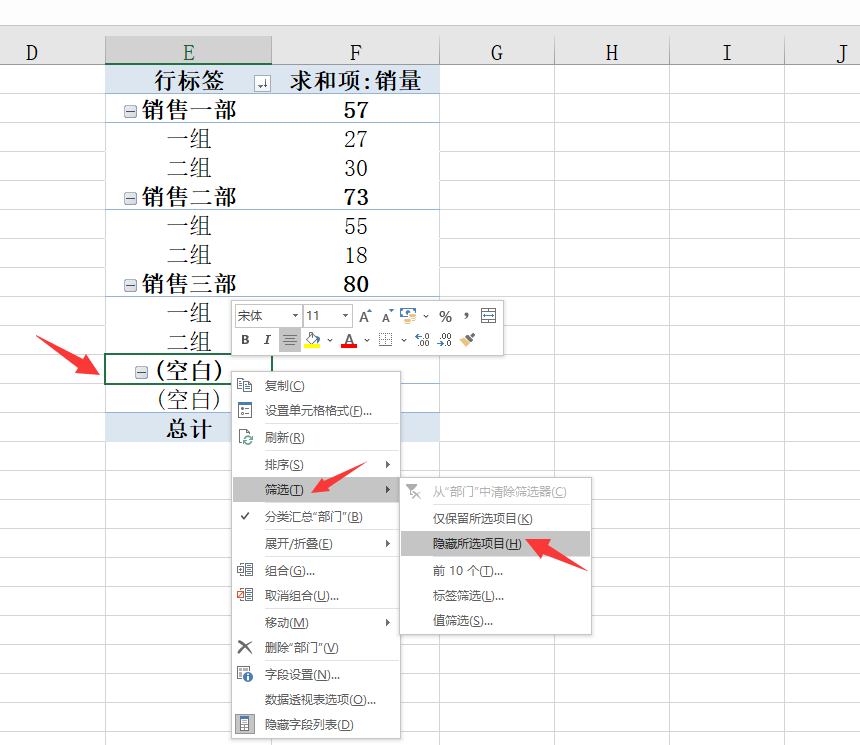Viewport: 860px width, 745px height.
Task: Click cell with value 73
Action: (355, 196)
